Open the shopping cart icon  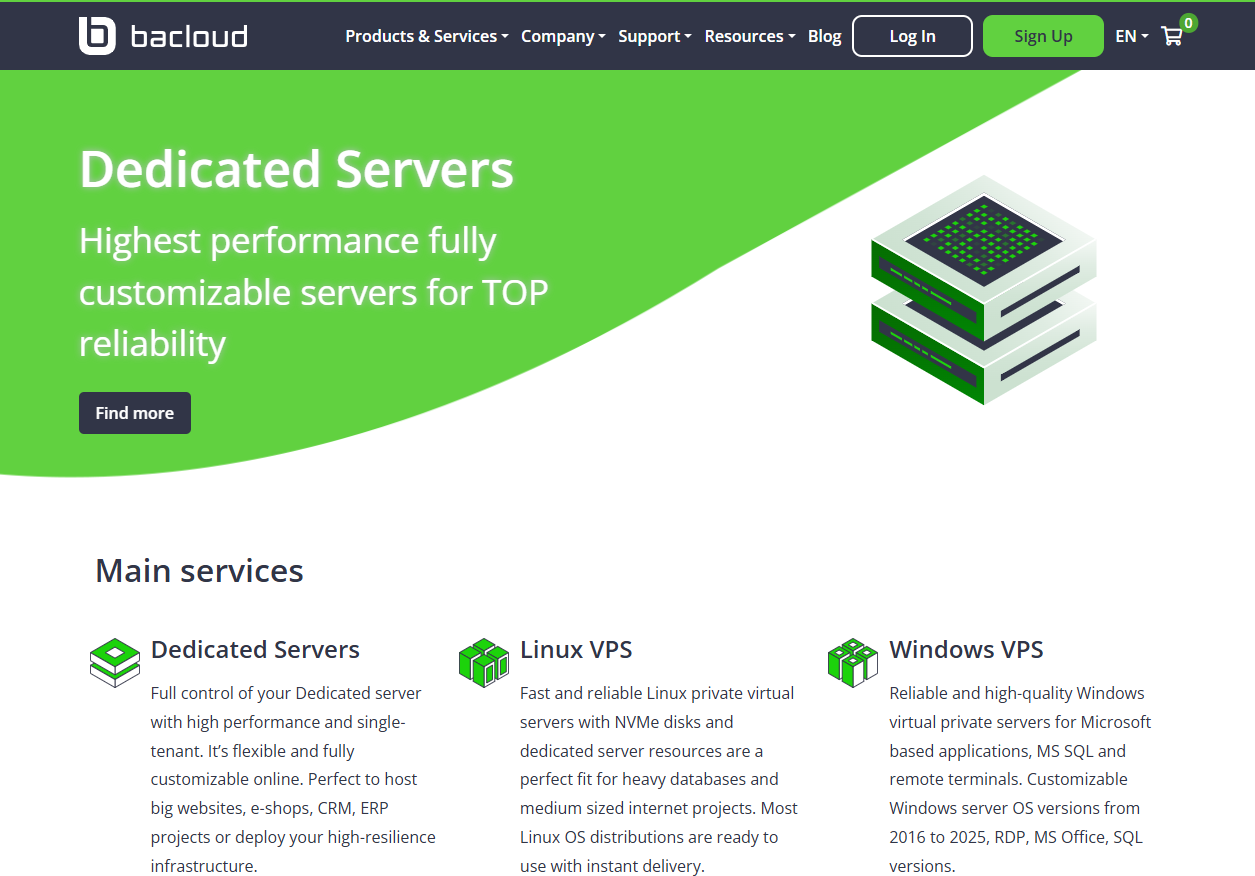[1172, 36]
